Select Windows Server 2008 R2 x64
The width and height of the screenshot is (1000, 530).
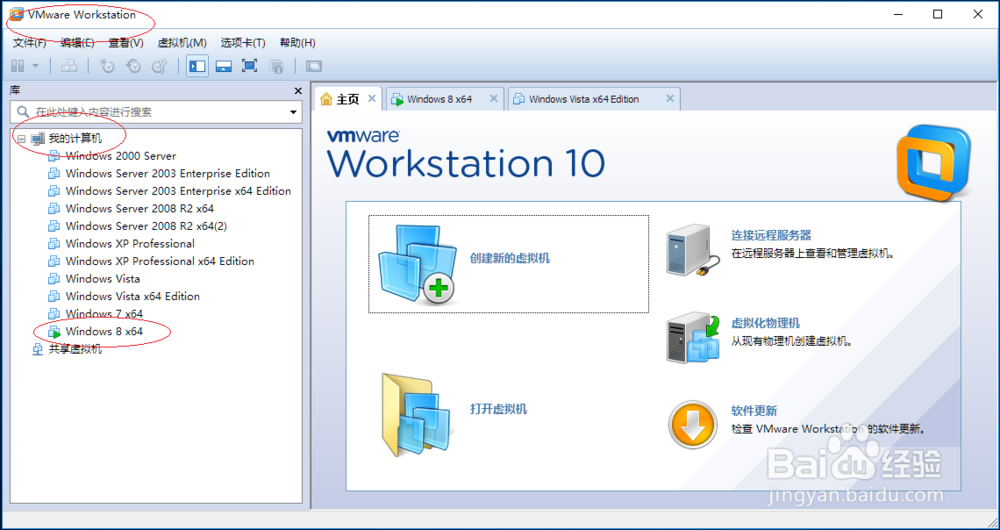(x=140, y=209)
